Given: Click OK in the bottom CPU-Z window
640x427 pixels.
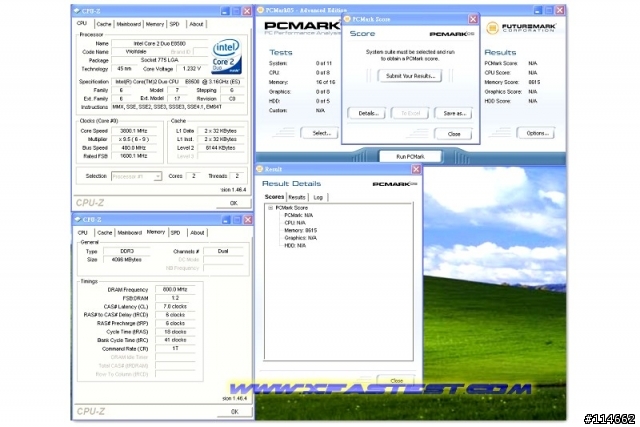Looking at the screenshot, I should click(235, 411).
